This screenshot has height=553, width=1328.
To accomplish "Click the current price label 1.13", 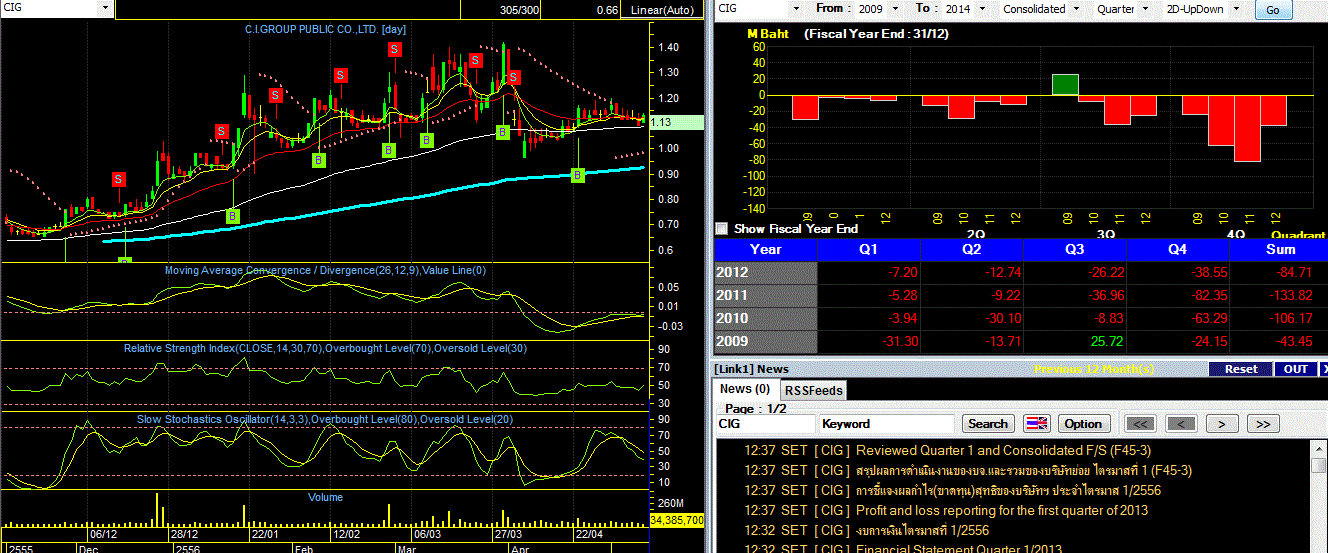I will [675, 123].
